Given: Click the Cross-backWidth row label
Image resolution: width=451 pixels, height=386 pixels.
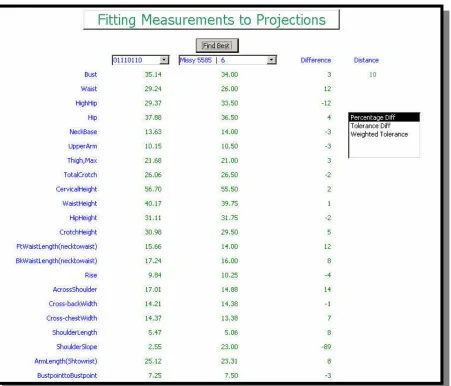Looking at the screenshot, I should point(73,304).
